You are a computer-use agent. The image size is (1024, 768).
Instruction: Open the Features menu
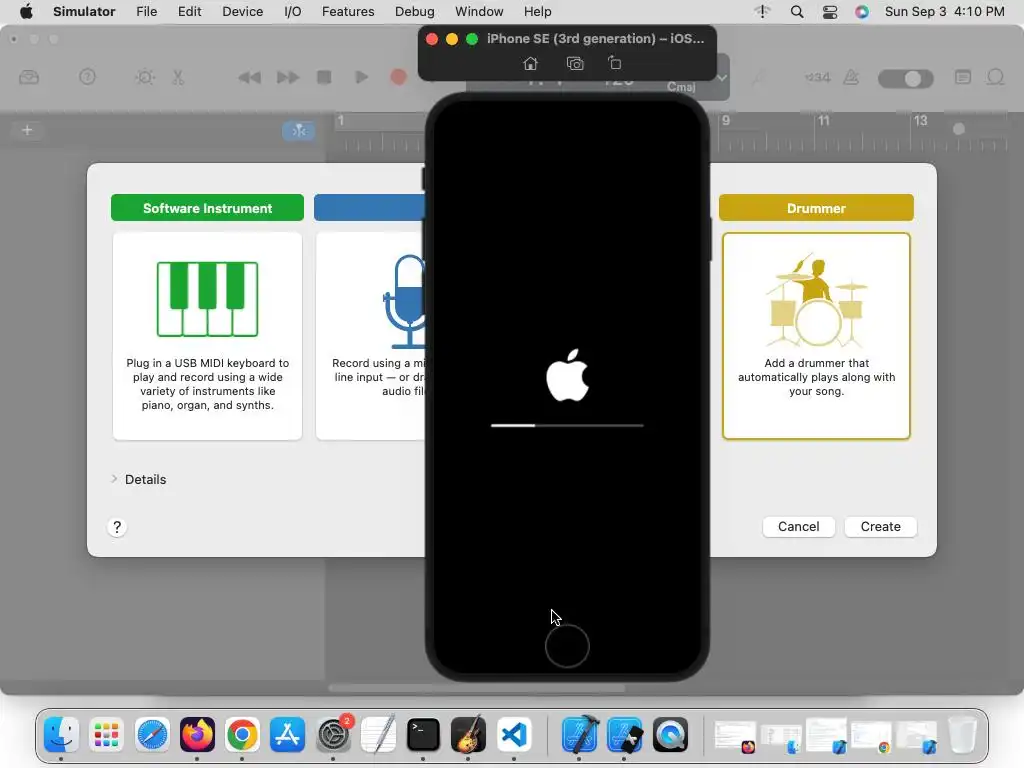(348, 11)
